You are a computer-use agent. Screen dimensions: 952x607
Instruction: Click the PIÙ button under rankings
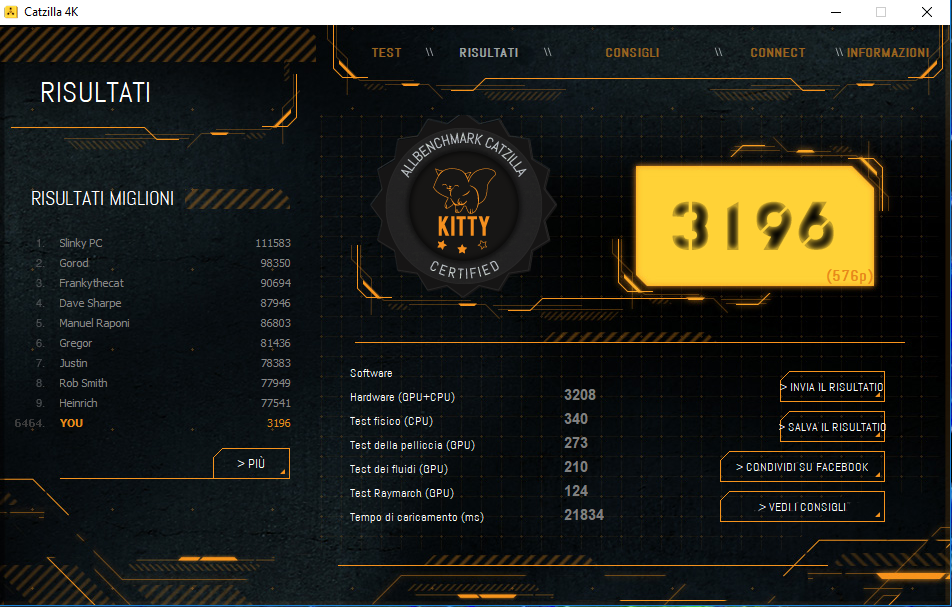(x=251, y=464)
